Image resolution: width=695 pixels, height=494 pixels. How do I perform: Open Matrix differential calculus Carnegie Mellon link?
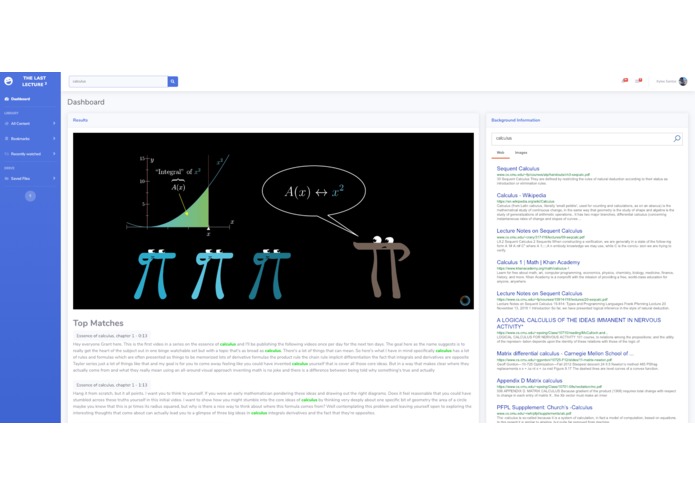tap(565, 354)
